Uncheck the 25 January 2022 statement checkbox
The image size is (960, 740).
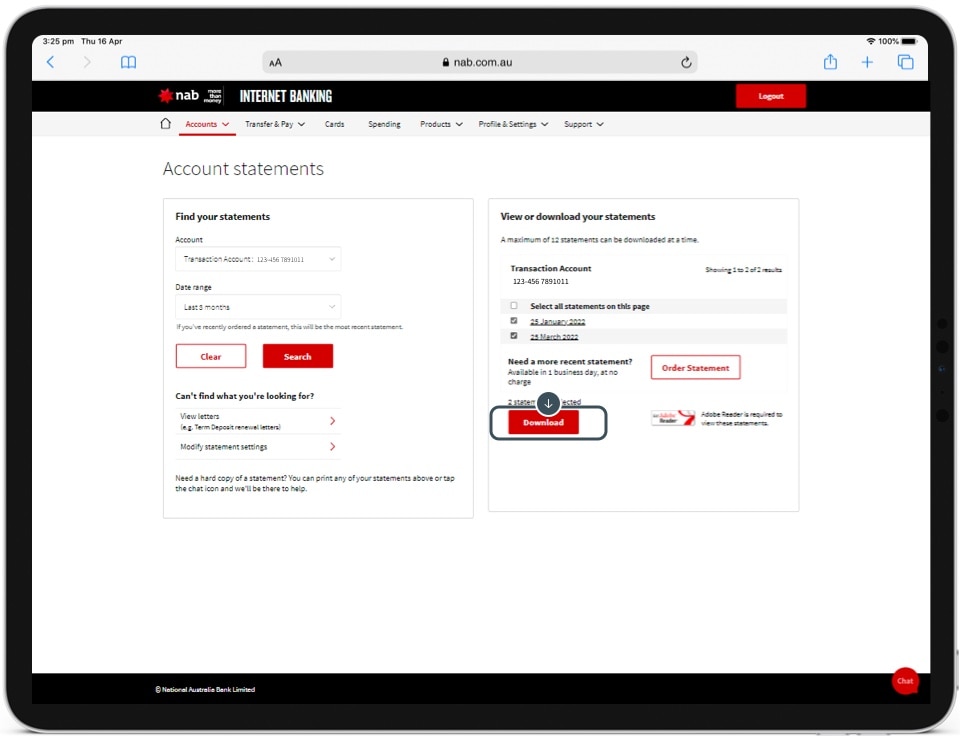tap(514, 321)
